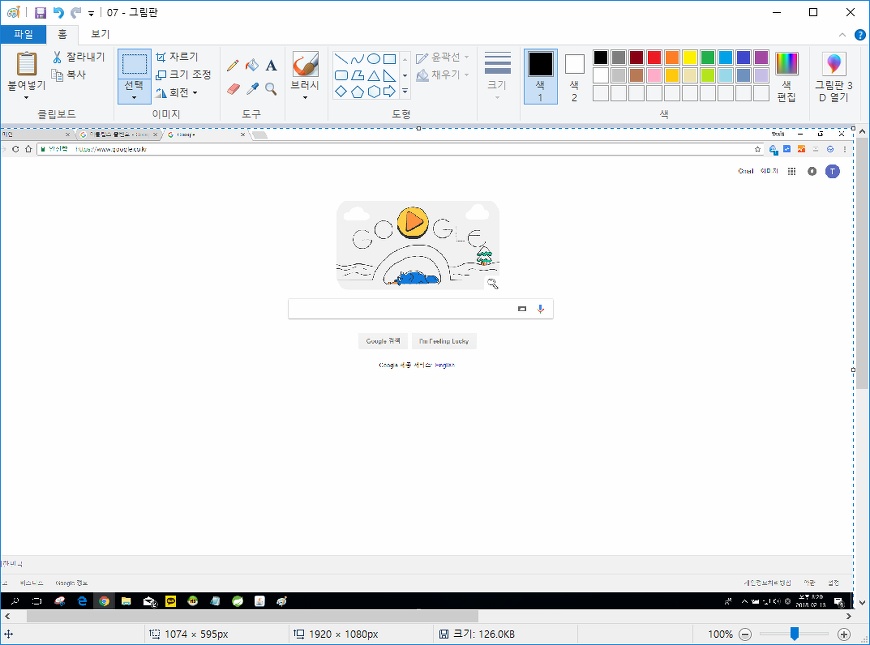870x645 pixels.
Task: Click the vertical scrollbar down arrow
Action: pyautogui.click(x=862, y=602)
